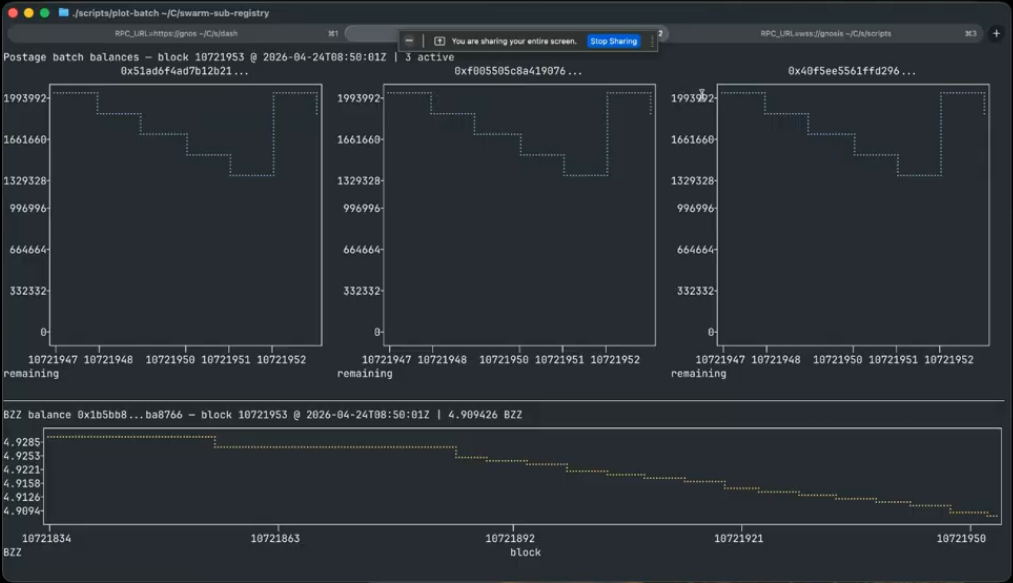Grab the sharing bar drag handle dots
Viewport: 1013px width, 583px height.
(652, 41)
